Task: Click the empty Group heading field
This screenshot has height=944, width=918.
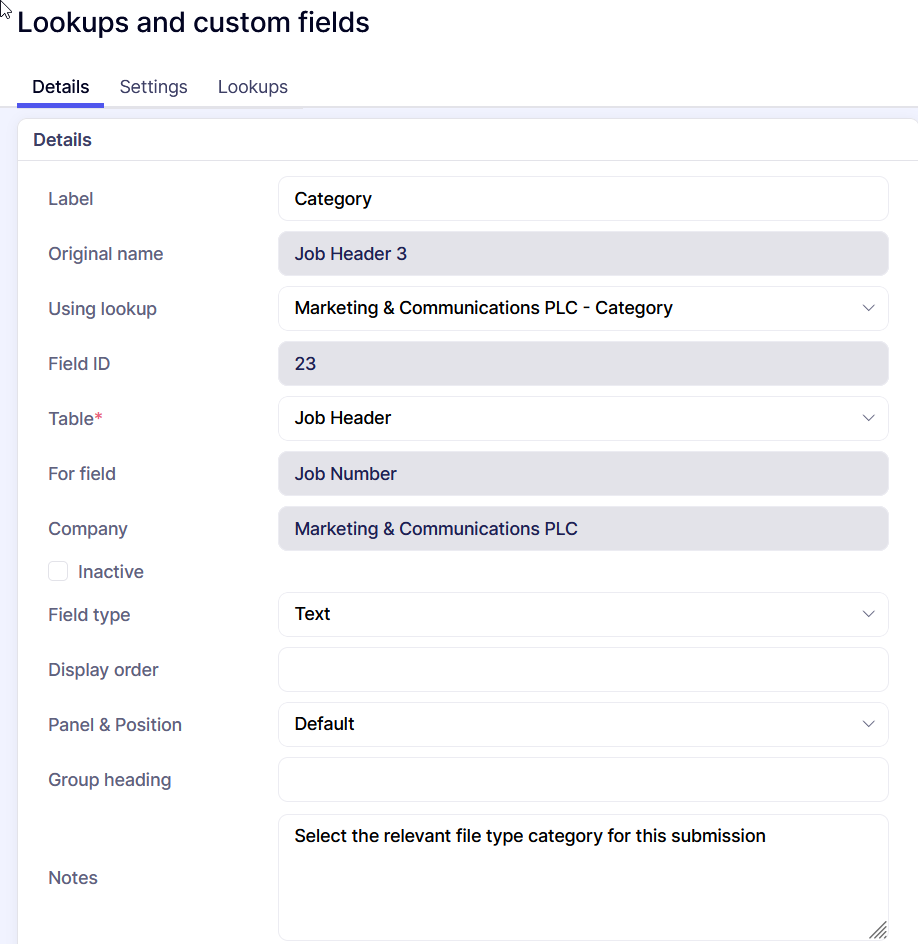Action: click(x=583, y=779)
